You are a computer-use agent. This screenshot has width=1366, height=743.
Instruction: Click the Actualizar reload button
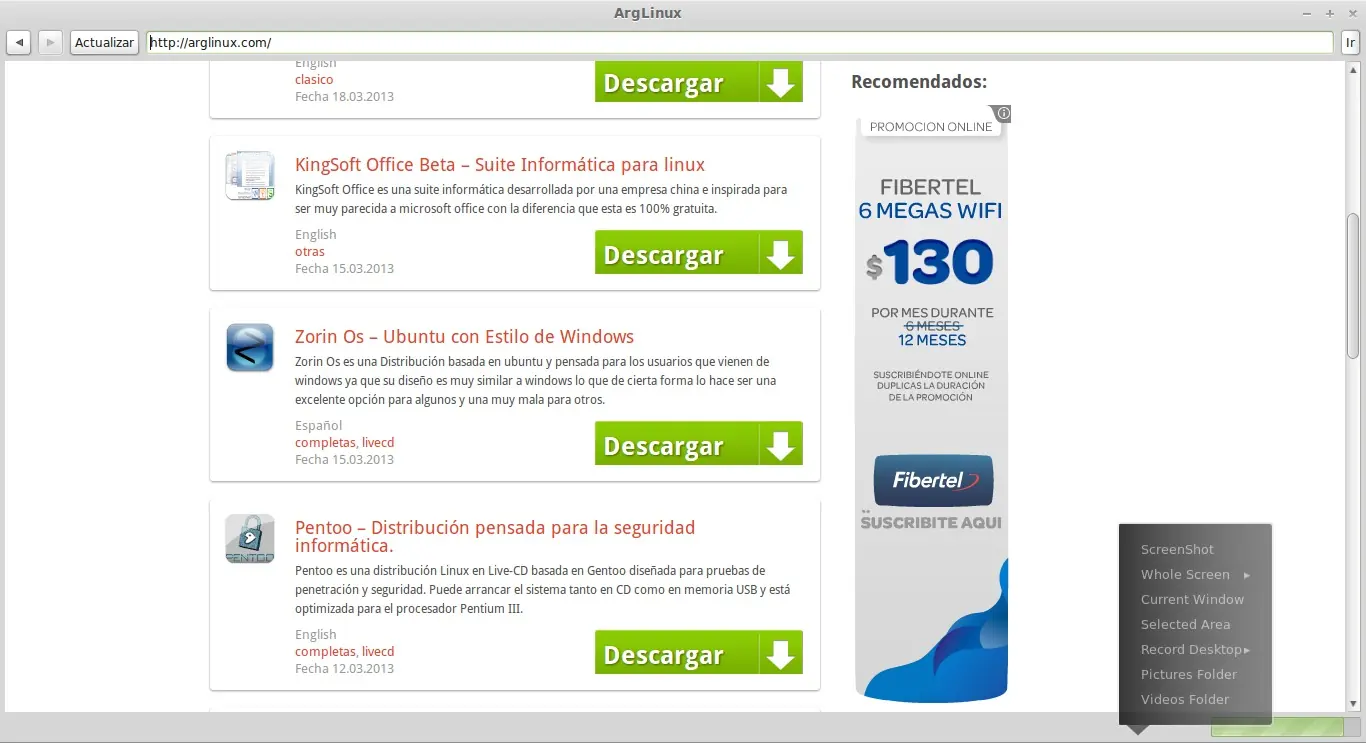click(104, 43)
